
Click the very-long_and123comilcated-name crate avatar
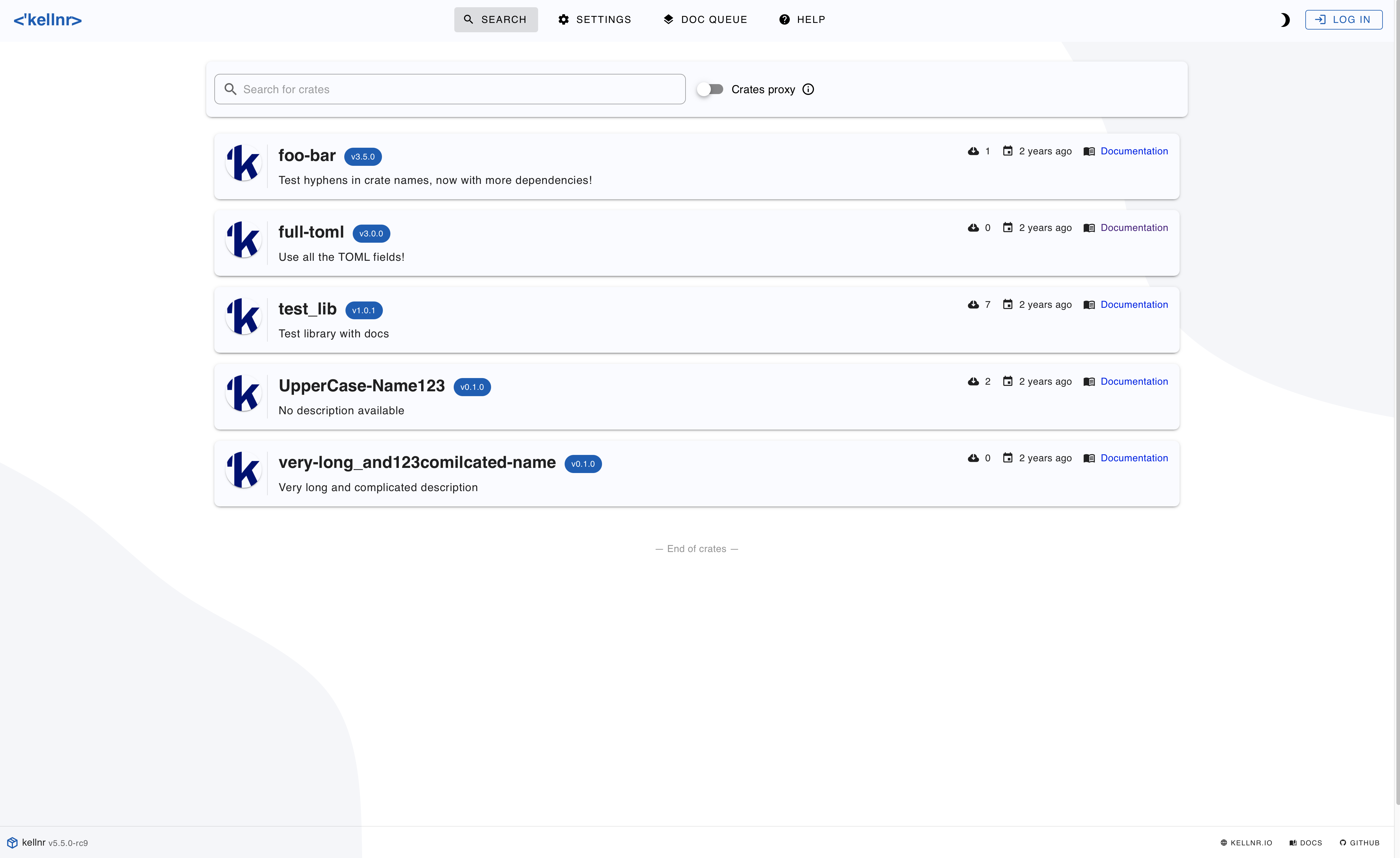pyautogui.click(x=244, y=470)
